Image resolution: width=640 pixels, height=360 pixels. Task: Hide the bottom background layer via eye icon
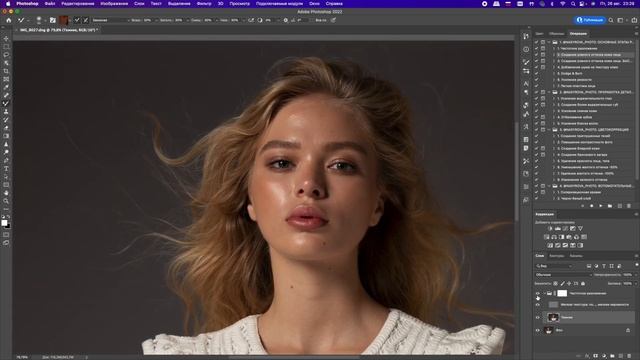tap(538, 330)
